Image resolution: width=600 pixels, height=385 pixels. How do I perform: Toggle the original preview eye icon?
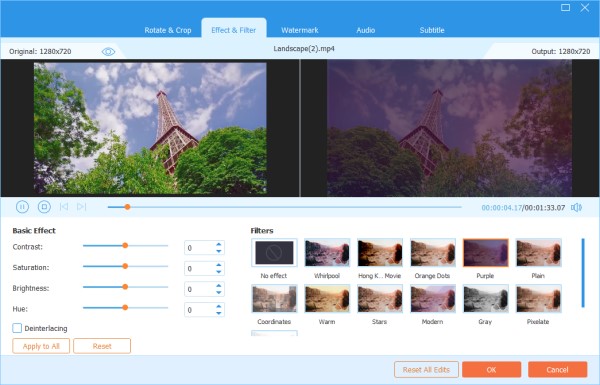108,52
